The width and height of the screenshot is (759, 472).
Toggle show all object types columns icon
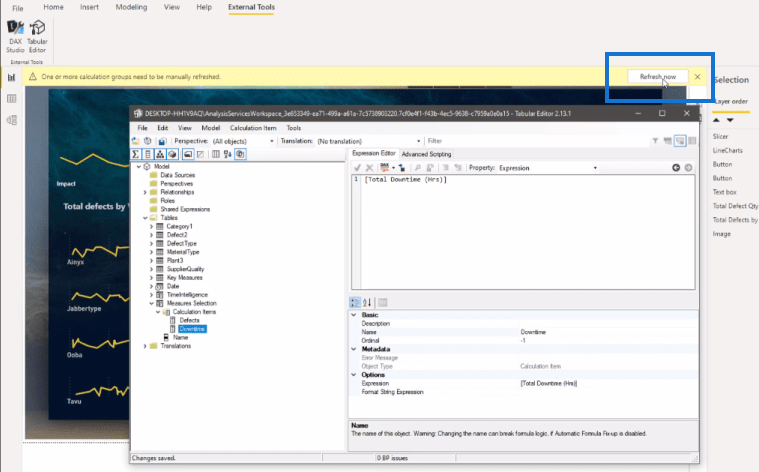[215, 154]
